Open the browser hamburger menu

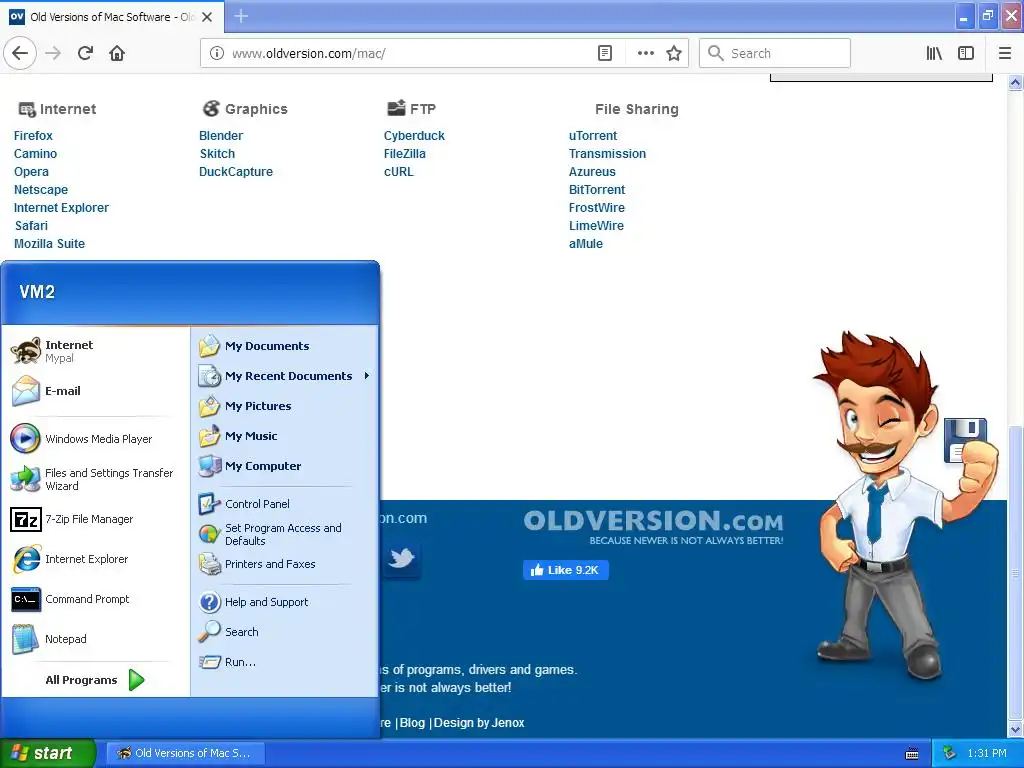click(1005, 53)
